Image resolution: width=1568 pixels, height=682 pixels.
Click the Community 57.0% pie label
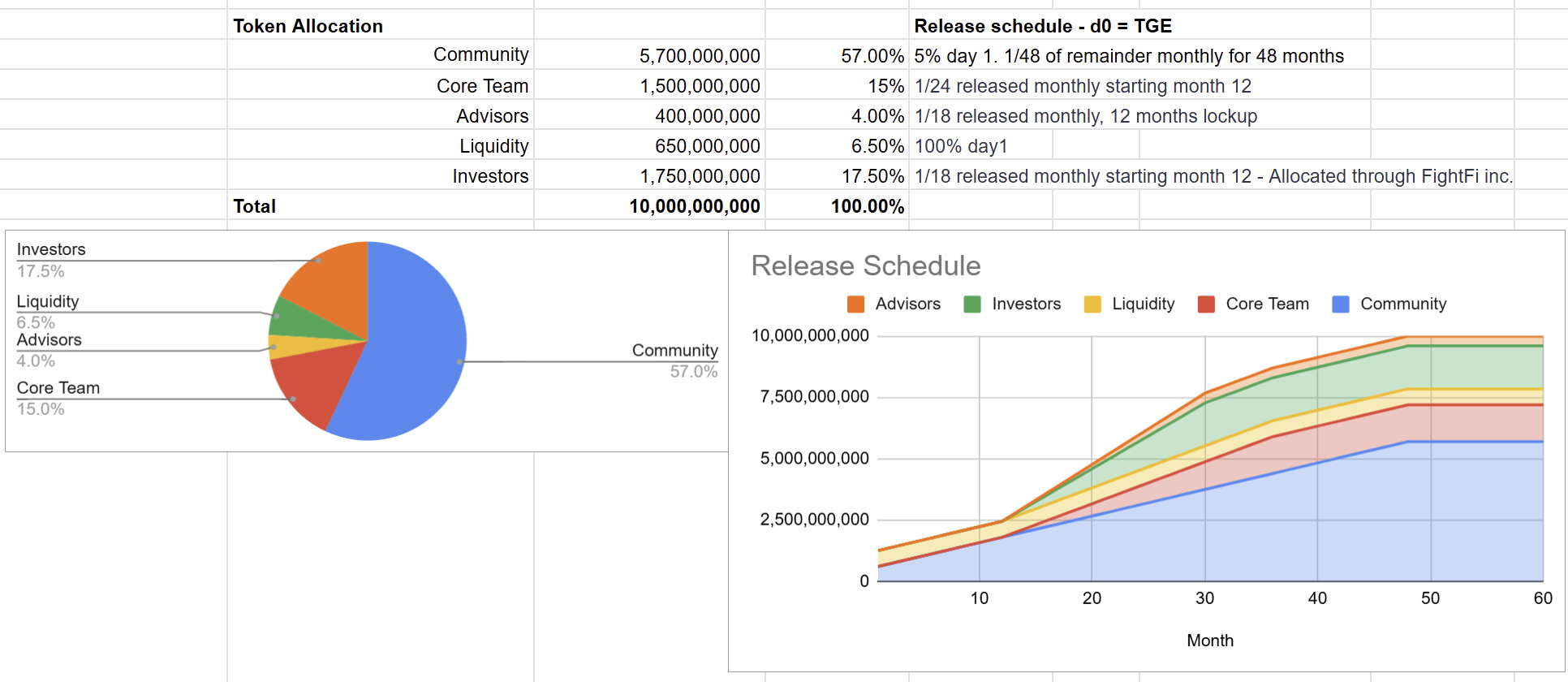[674, 360]
